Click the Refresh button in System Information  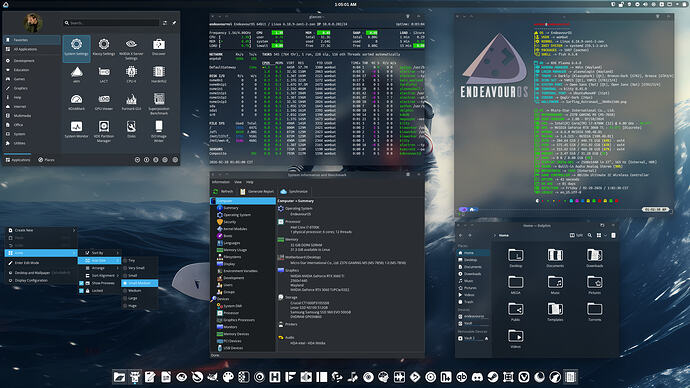tap(223, 191)
